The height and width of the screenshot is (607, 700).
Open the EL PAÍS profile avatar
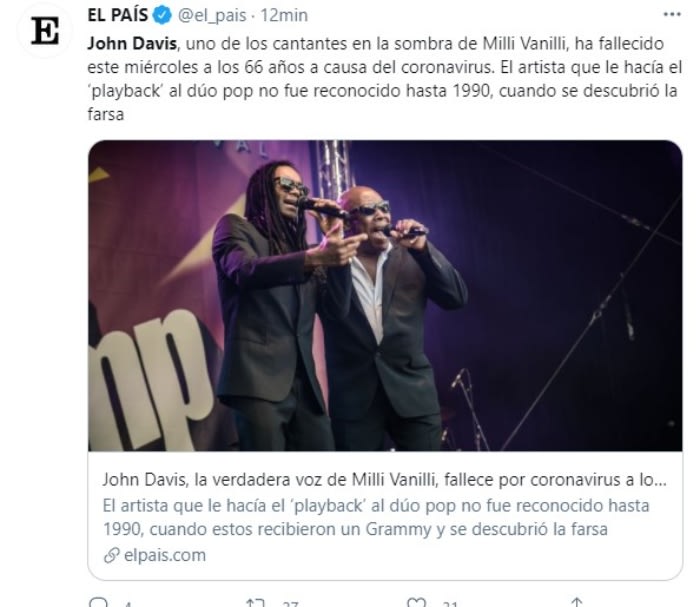45,31
